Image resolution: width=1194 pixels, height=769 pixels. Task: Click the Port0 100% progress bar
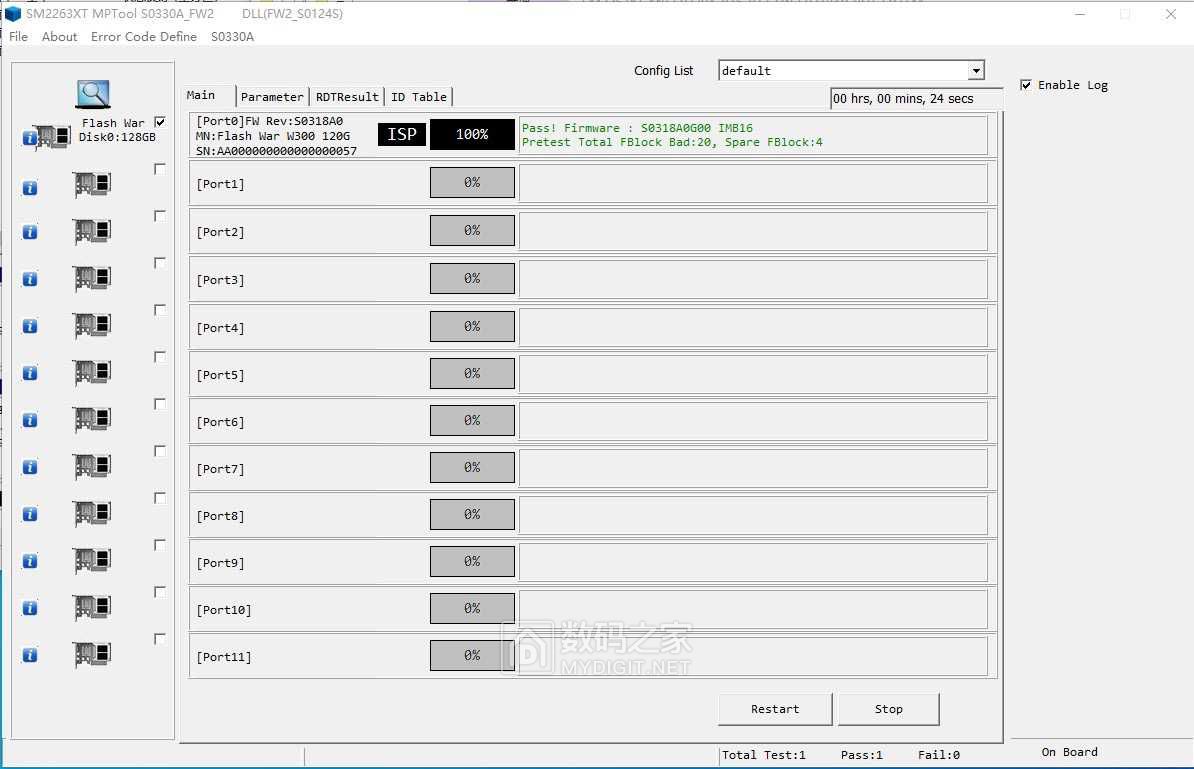pyautogui.click(x=472, y=135)
